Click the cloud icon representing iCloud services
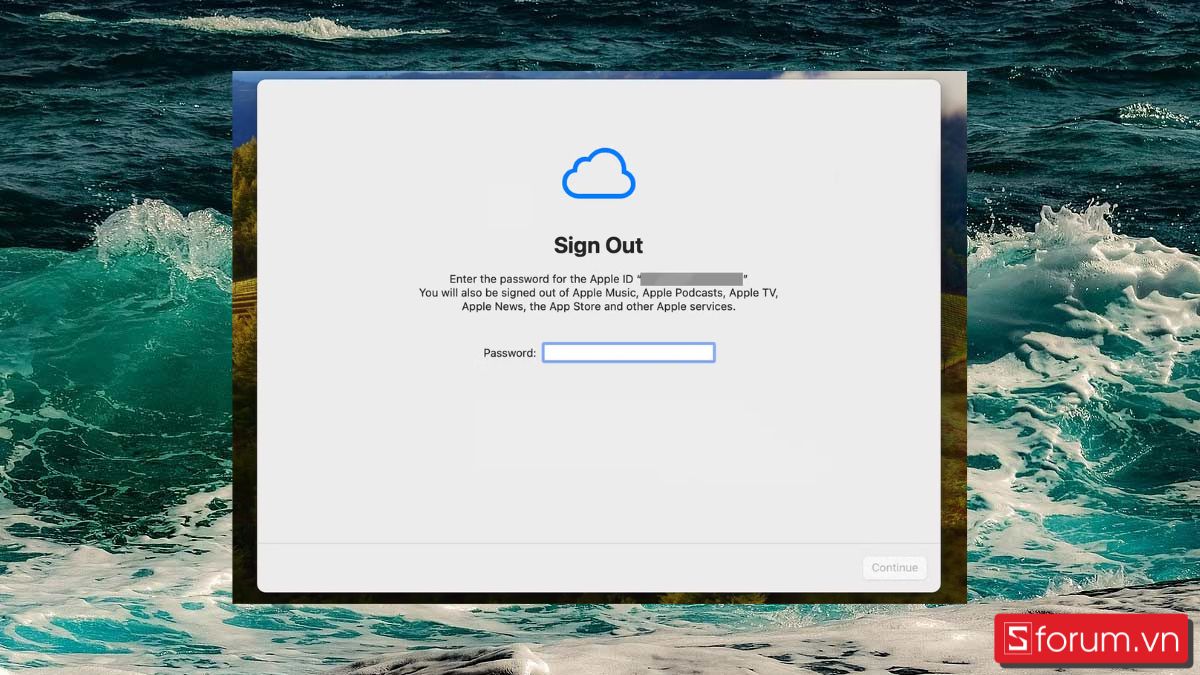The image size is (1200, 675). coord(598,172)
